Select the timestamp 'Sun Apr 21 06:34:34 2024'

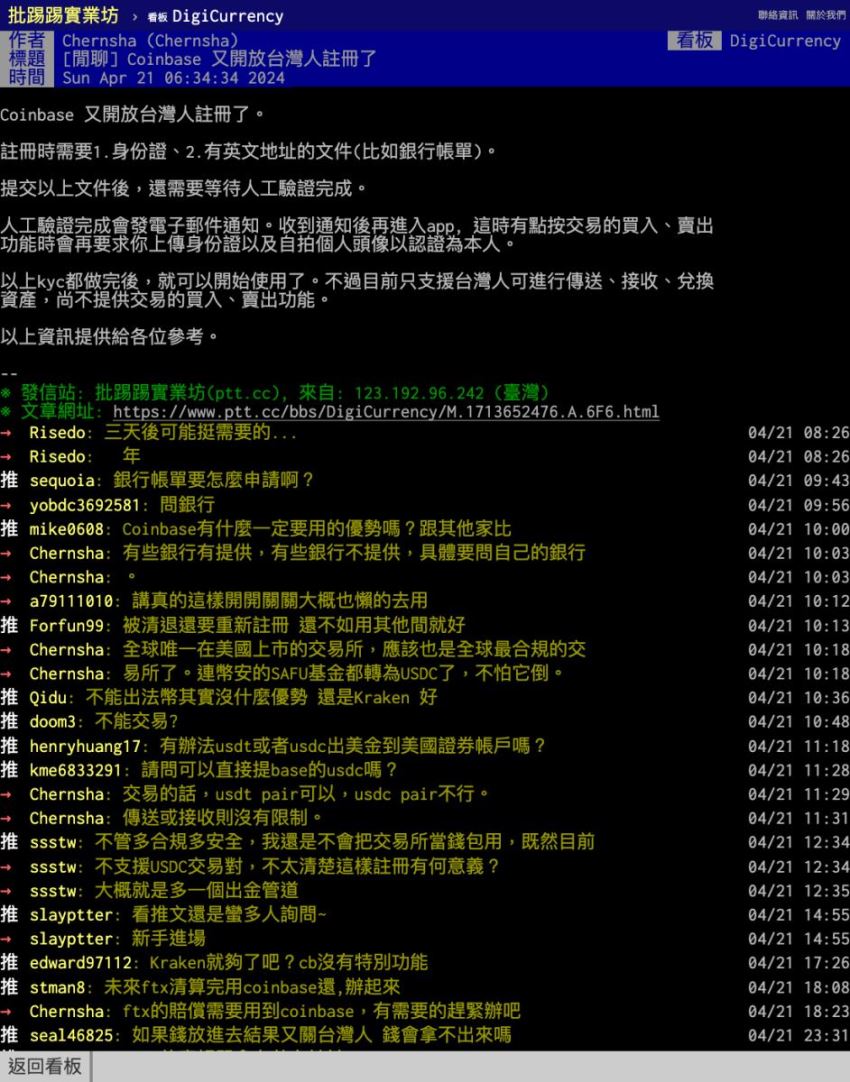pyautogui.click(x=173, y=77)
